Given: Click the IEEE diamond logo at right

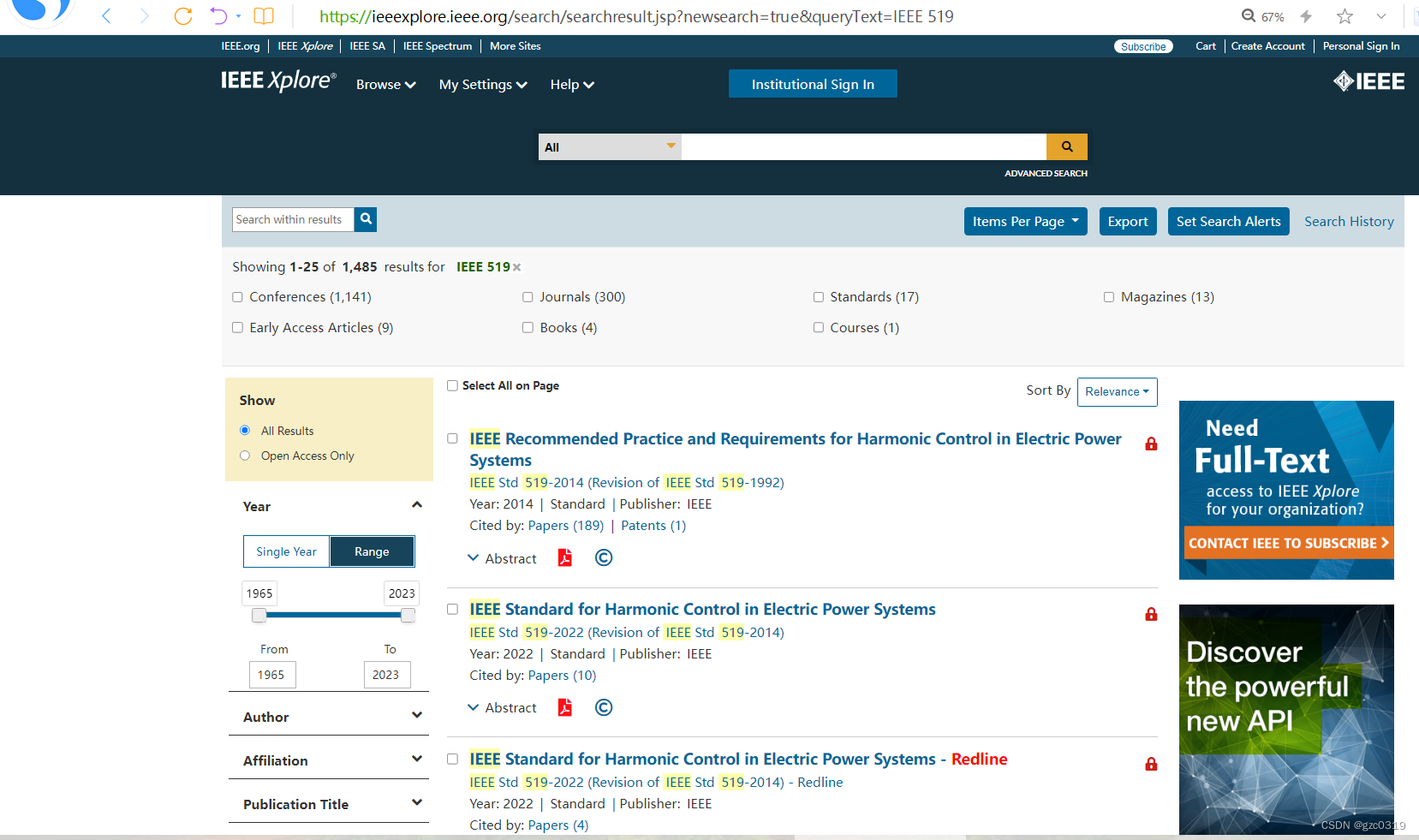Looking at the screenshot, I should tap(1368, 81).
